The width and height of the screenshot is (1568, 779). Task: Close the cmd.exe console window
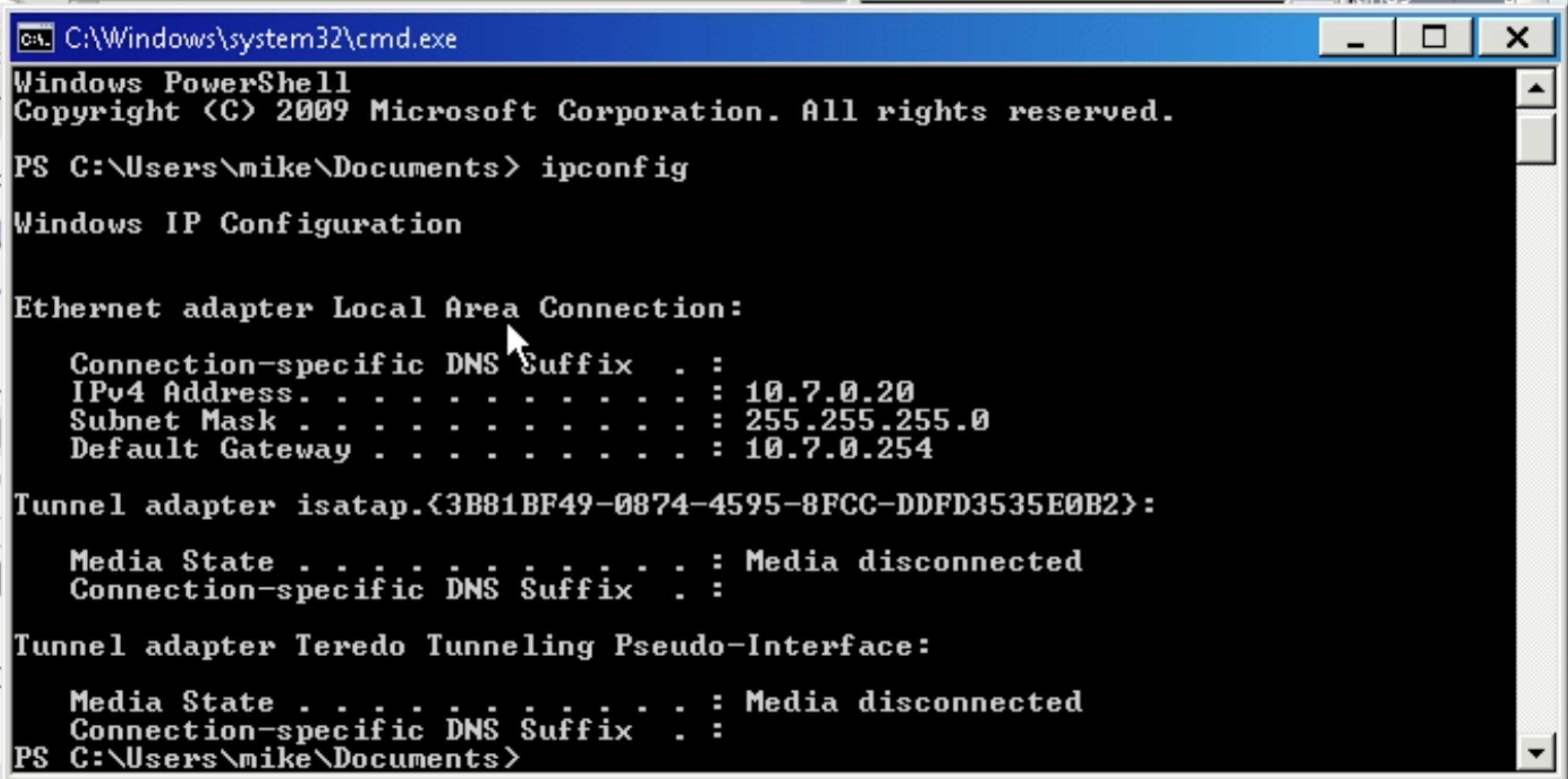(1516, 38)
